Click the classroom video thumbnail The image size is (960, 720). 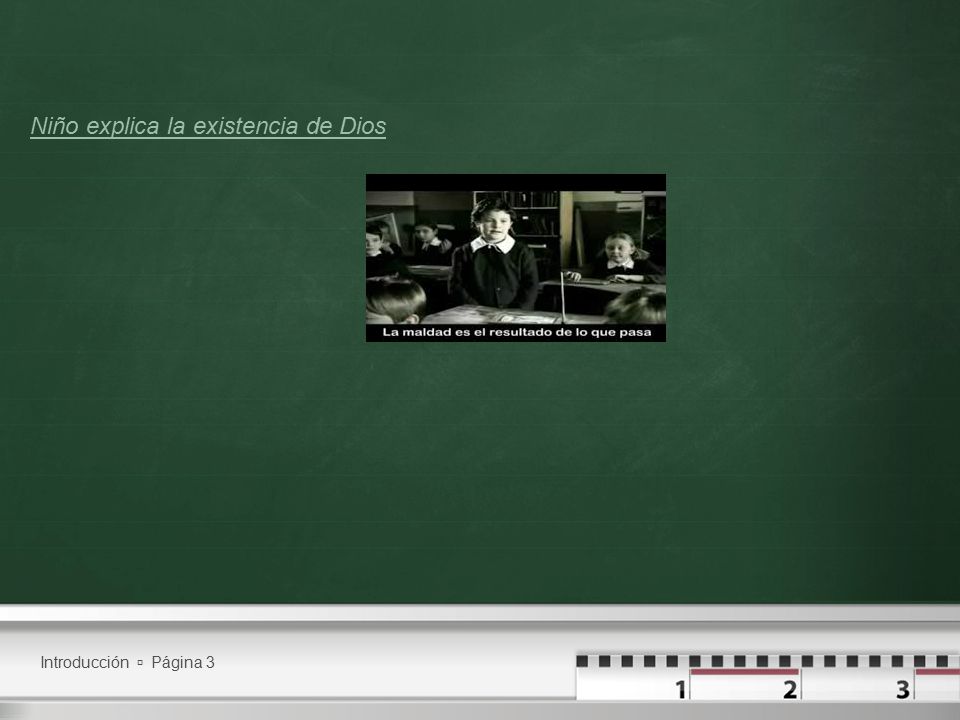click(x=516, y=258)
